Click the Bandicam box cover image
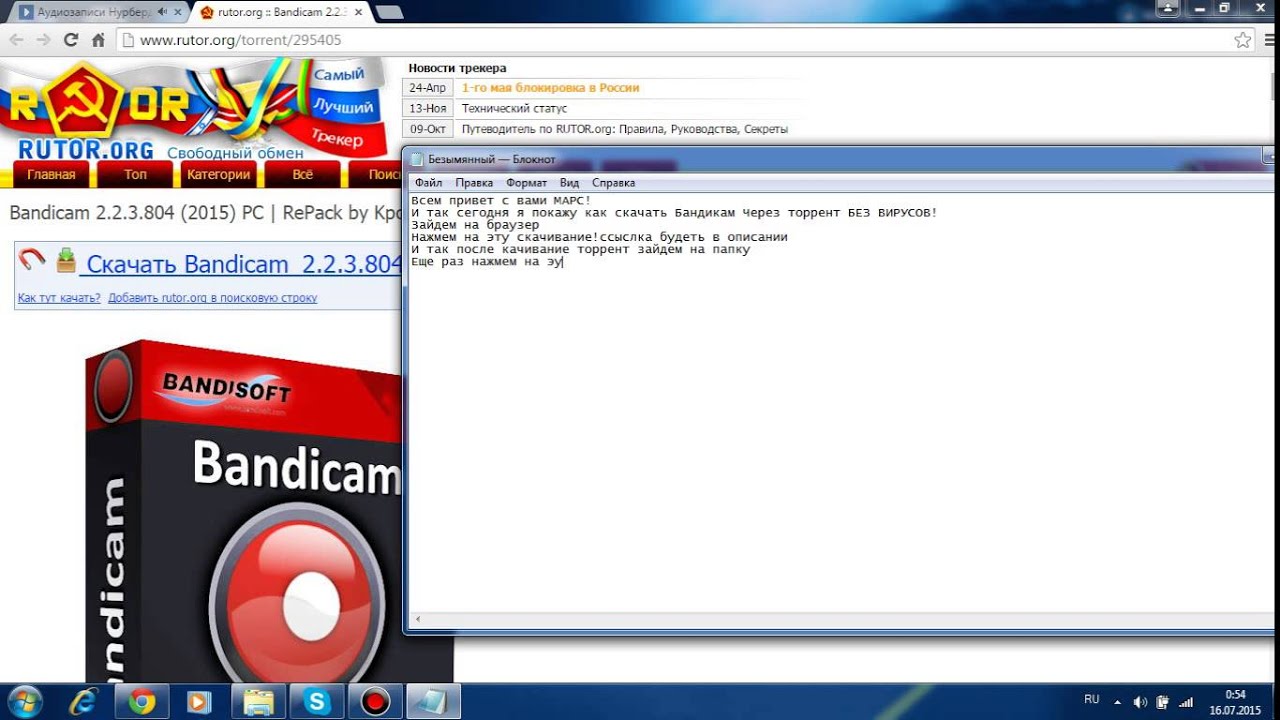Image resolution: width=1280 pixels, height=720 pixels. pyautogui.click(x=245, y=510)
